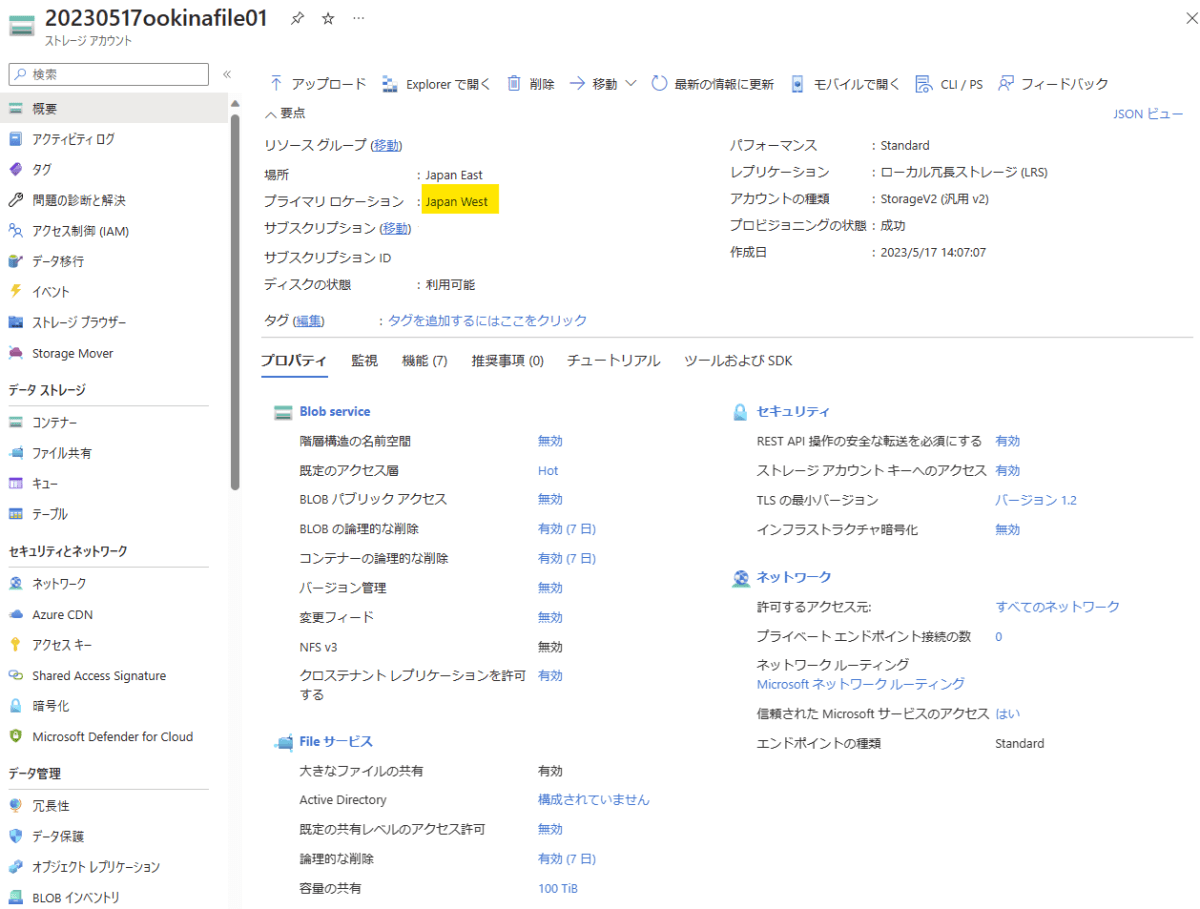Viewport: 1200px width, 909px height.
Task: Click the 削除 delete trash button
Action: coord(530,84)
